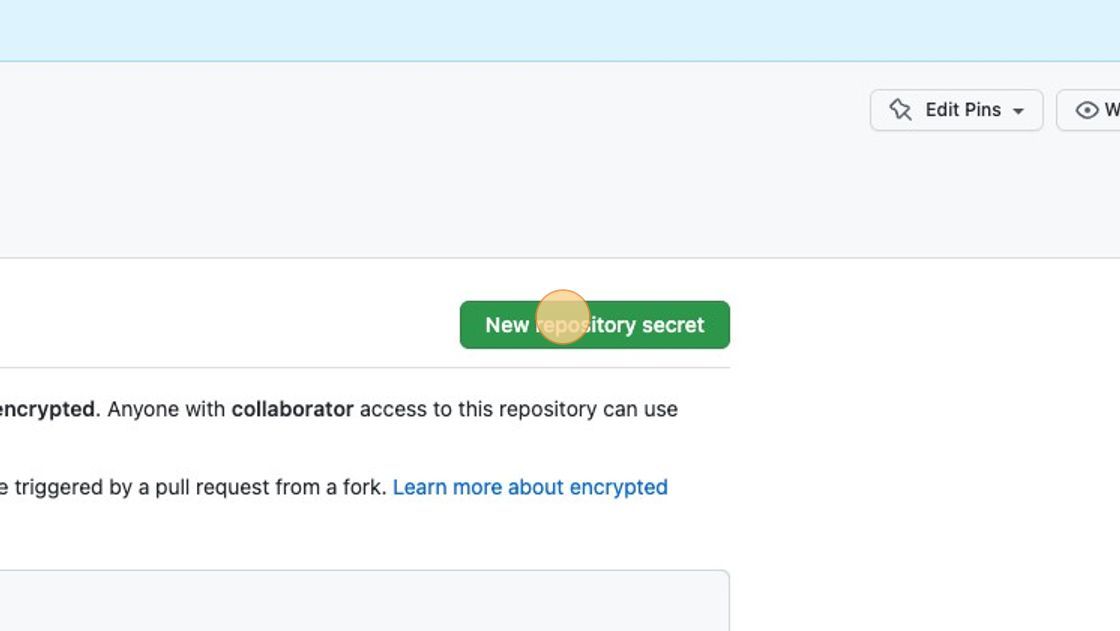Viewport: 1120px width, 631px height.
Task: Click the light blue banner at top
Action: pyautogui.click(x=560, y=30)
